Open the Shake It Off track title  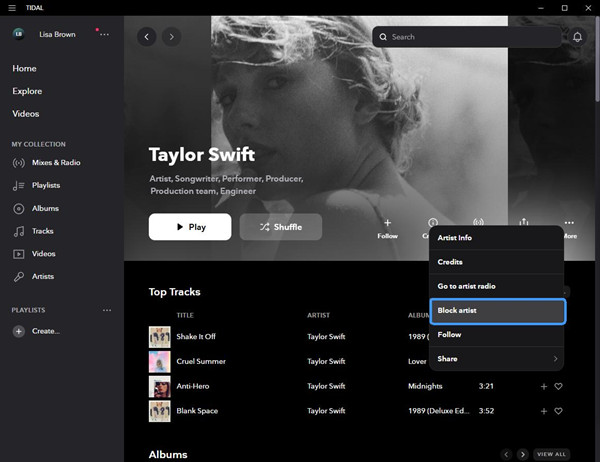196,336
